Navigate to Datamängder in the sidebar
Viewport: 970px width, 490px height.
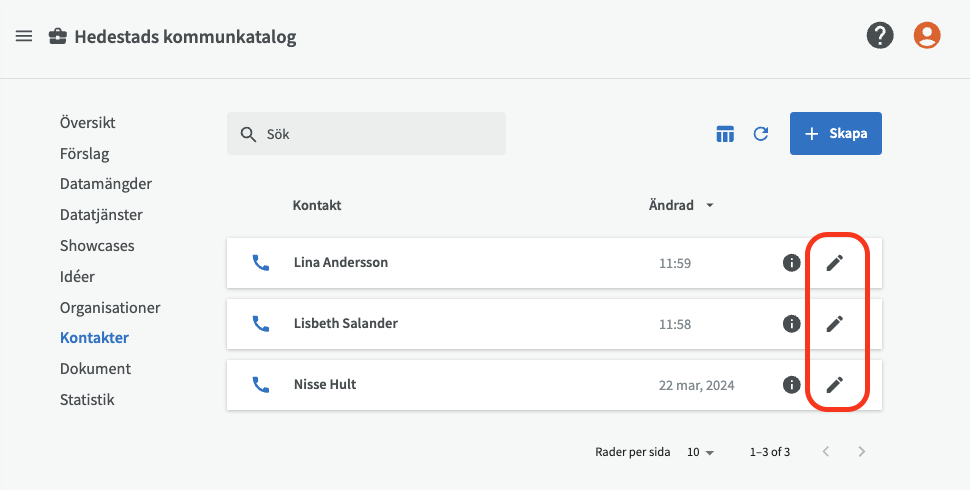click(105, 184)
